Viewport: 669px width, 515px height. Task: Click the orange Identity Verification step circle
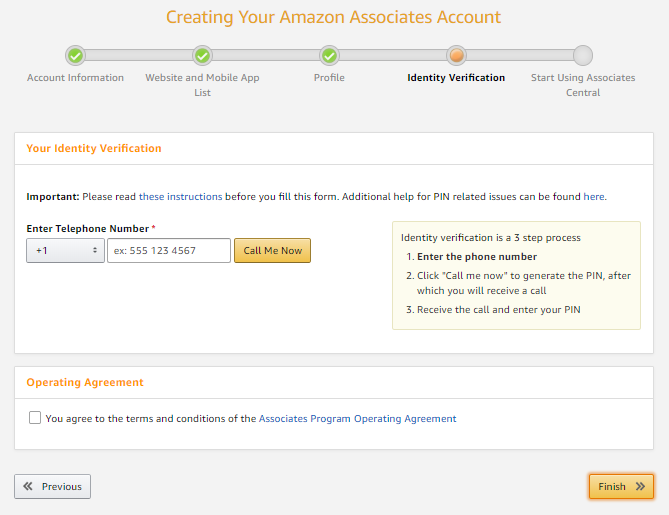click(456, 55)
